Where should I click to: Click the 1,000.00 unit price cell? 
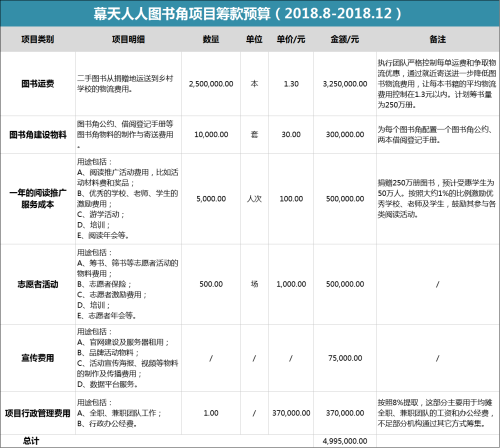291,284
